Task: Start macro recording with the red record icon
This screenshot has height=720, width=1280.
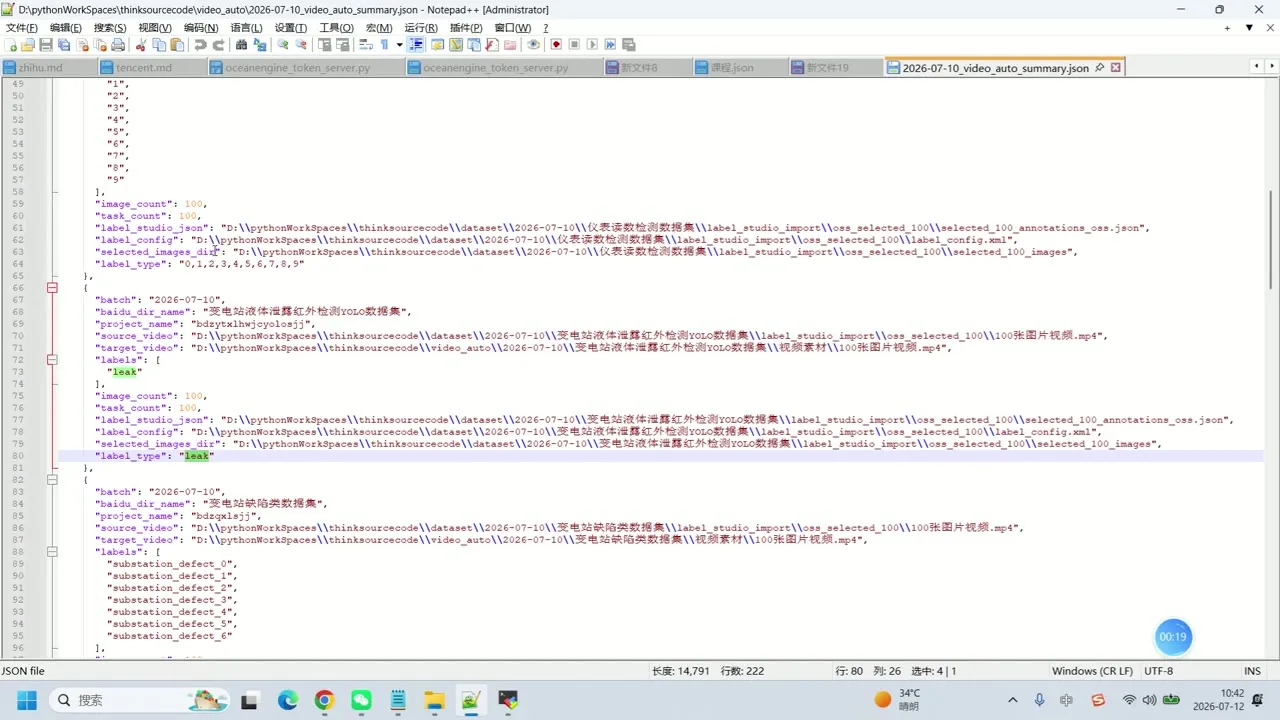Action: [x=556, y=44]
